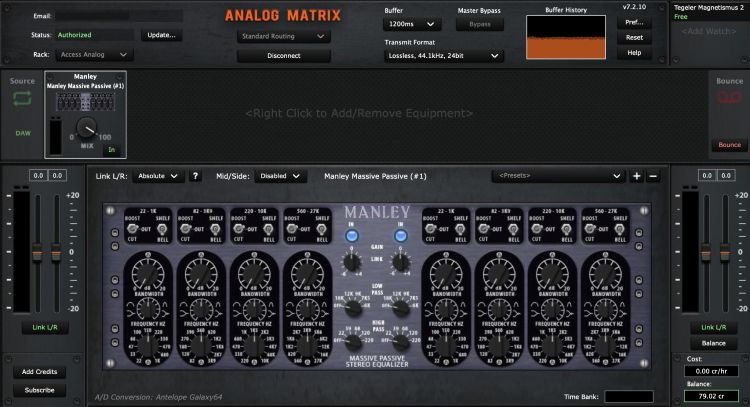This screenshot has height=407, width=750.
Task: Click left channel 560-27K bandwidth knob
Action: (x=307, y=309)
